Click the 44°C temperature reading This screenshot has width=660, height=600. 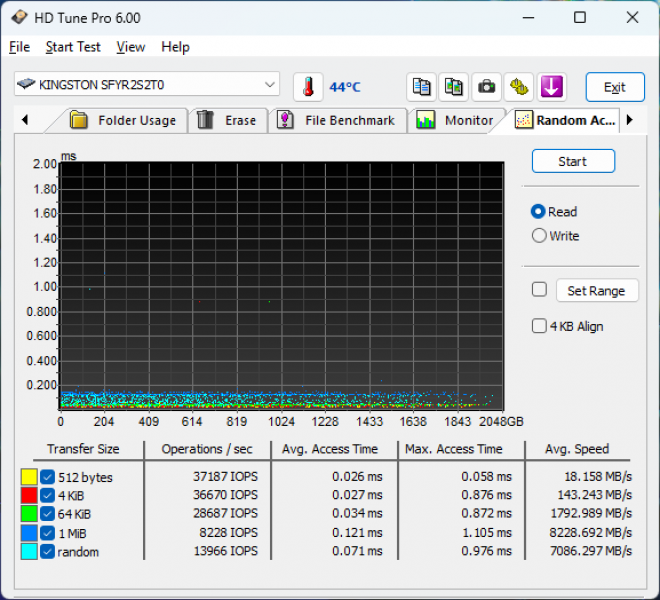345,87
